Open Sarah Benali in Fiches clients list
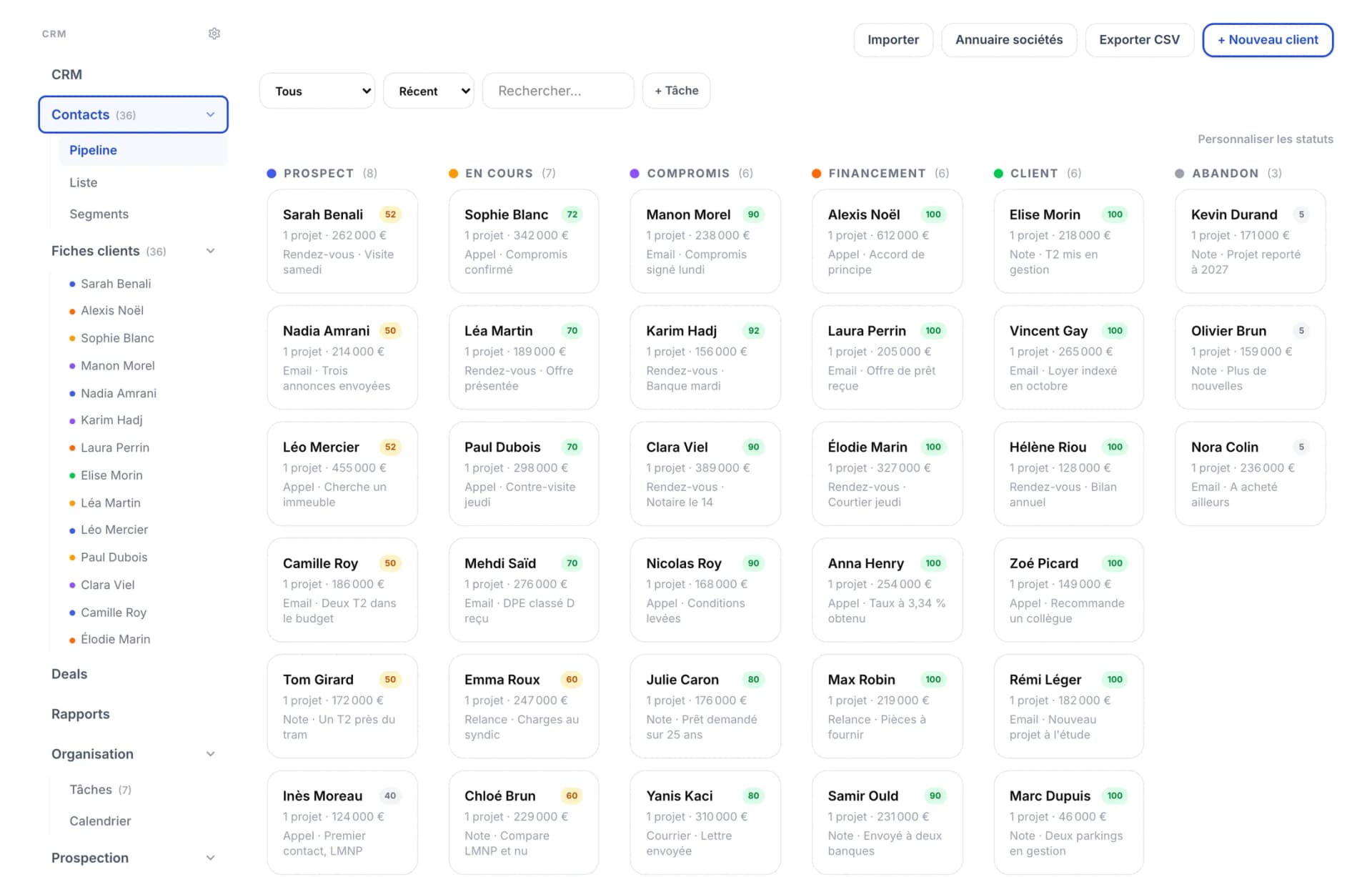The image size is (1372, 877). tap(116, 284)
